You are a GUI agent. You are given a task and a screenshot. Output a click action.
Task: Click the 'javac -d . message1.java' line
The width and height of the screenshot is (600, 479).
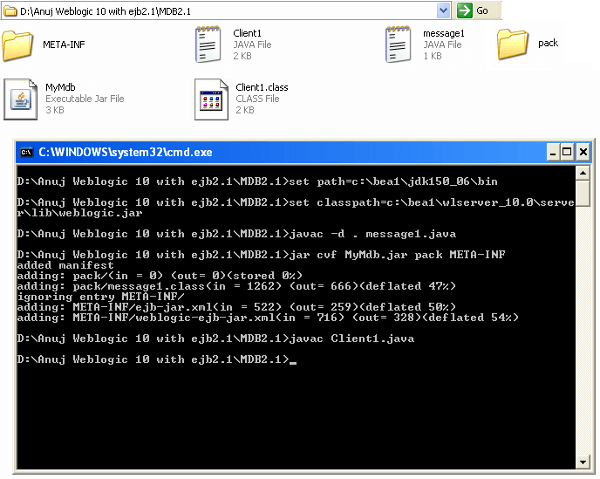(x=236, y=234)
